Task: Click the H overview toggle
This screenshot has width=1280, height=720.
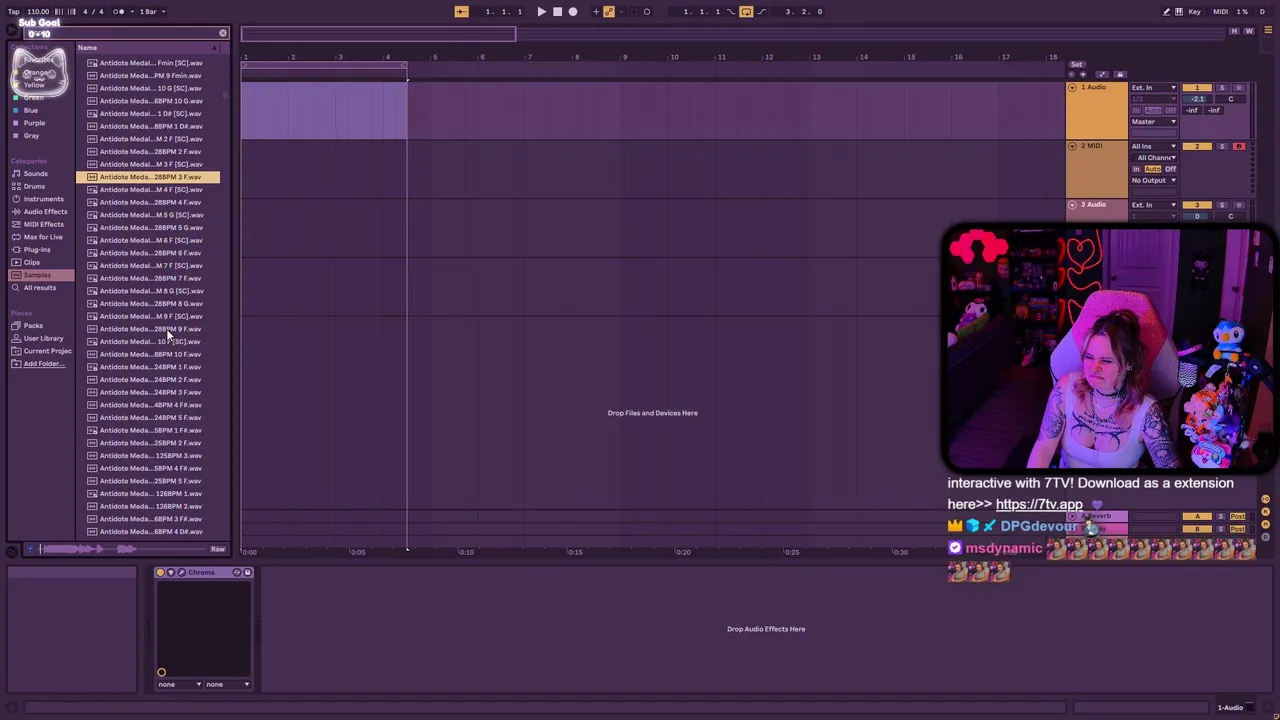Action: (1235, 31)
